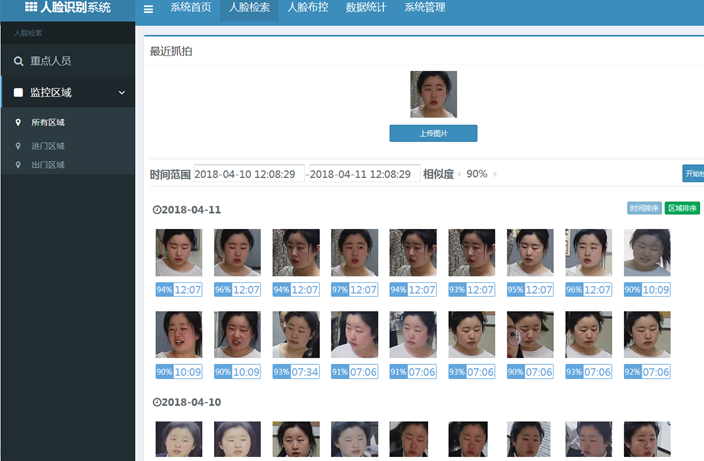Click the start time input field

[x=248, y=174]
